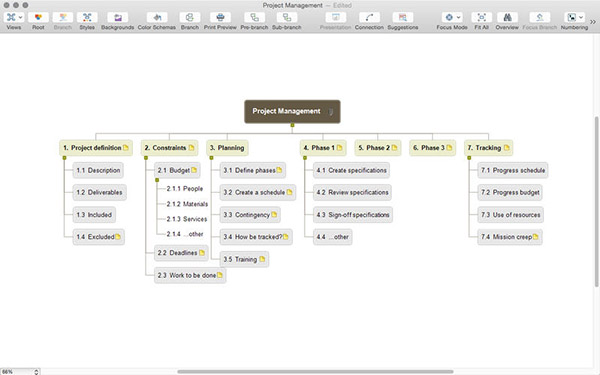Open the Suggestions toolbar icon
The height and width of the screenshot is (375, 600).
tap(403, 18)
